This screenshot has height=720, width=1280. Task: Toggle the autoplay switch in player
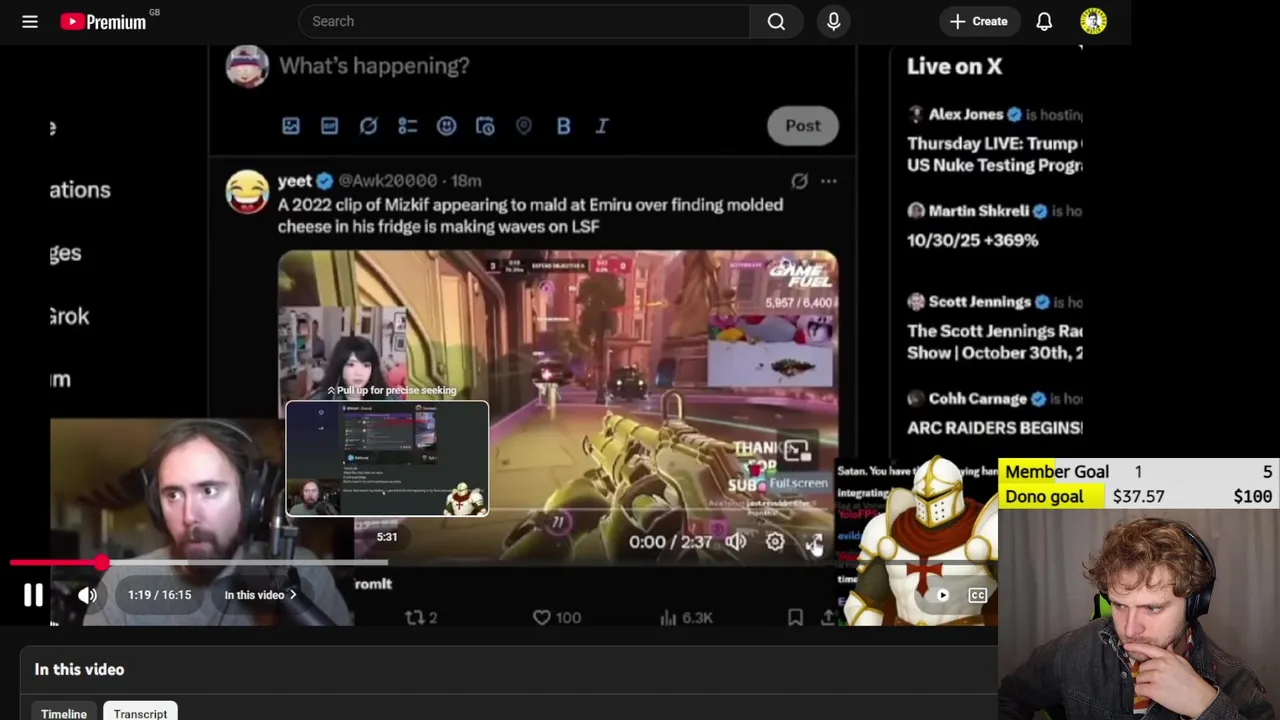[942, 595]
